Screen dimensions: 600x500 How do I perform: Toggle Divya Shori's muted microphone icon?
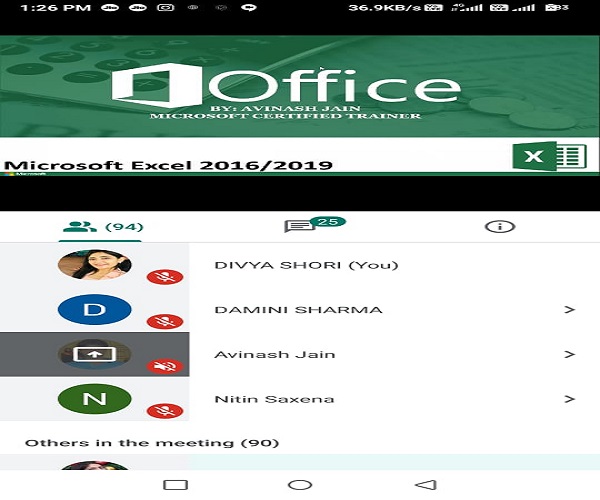[x=165, y=277]
